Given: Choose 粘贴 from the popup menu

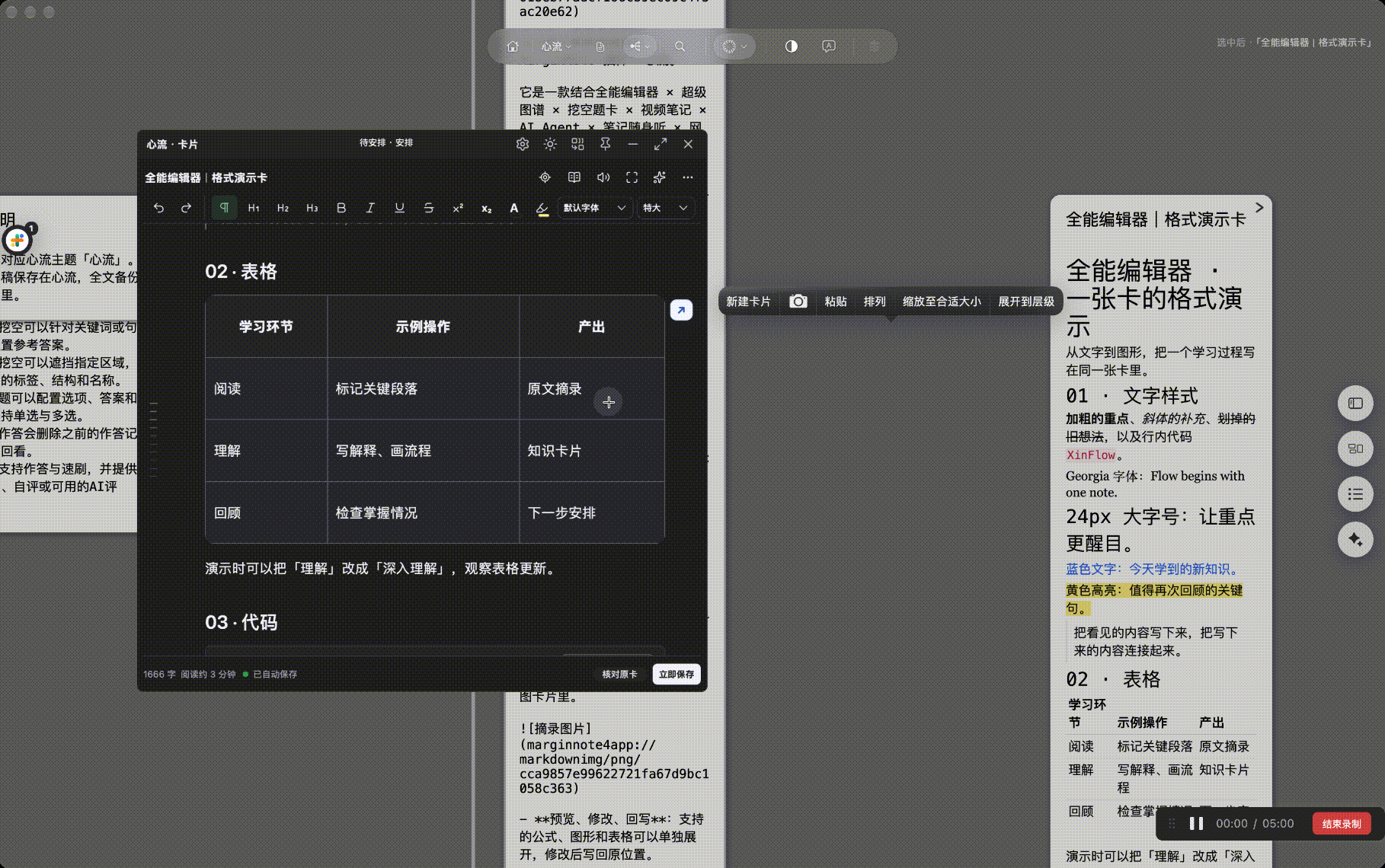Looking at the screenshot, I should (x=836, y=302).
